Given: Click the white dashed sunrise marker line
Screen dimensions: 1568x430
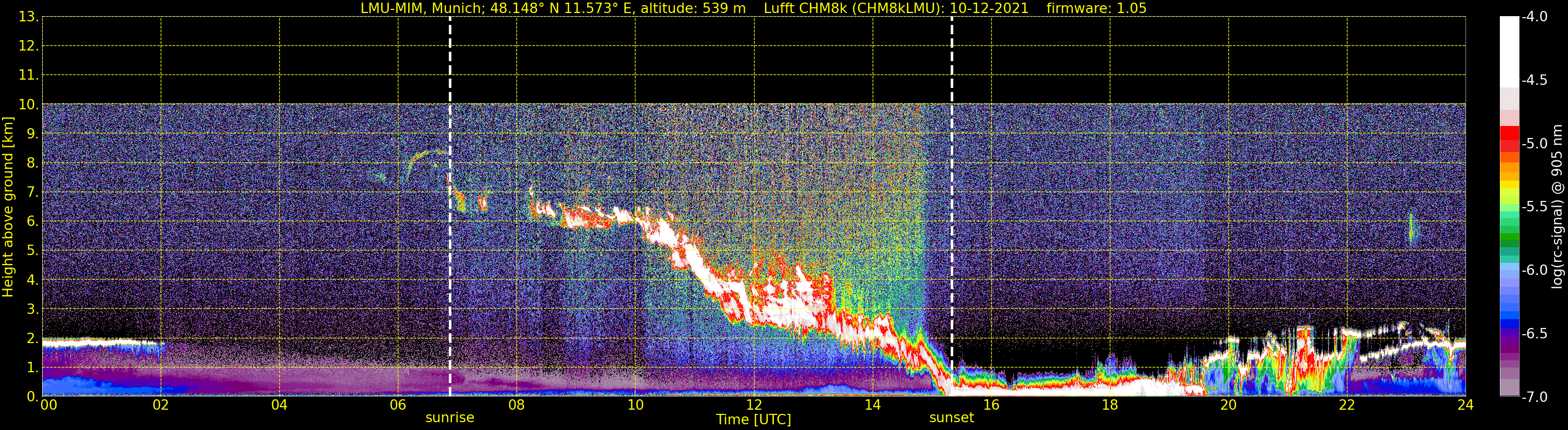Looking at the screenshot, I should point(450,207).
